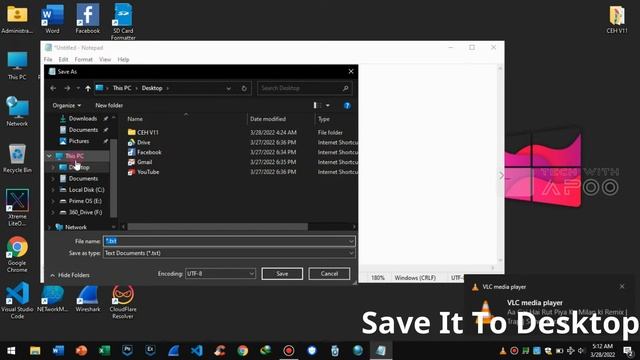Viewport: 640px width, 360px height.
Task: Open Notepad's Help menu
Action: tap(123, 60)
